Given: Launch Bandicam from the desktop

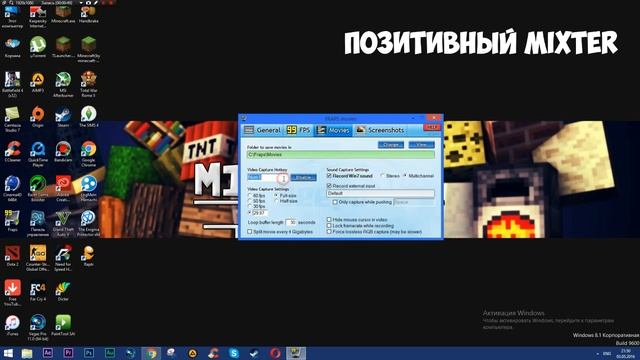Looking at the screenshot, I should coord(63,152).
